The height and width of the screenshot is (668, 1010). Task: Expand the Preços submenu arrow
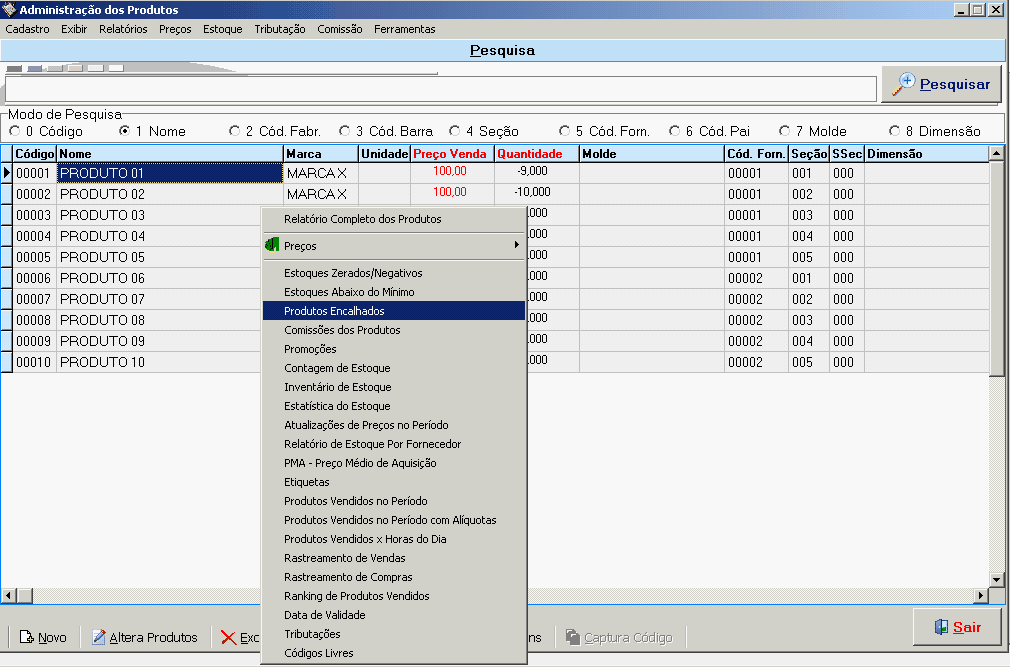pyautogui.click(x=516, y=245)
